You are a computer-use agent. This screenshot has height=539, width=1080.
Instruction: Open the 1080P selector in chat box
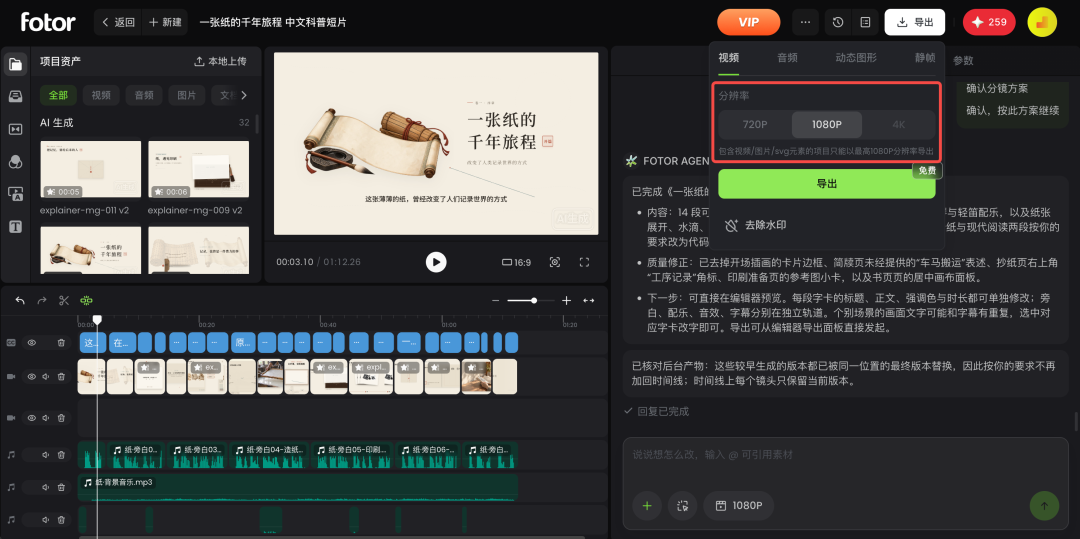click(738, 506)
